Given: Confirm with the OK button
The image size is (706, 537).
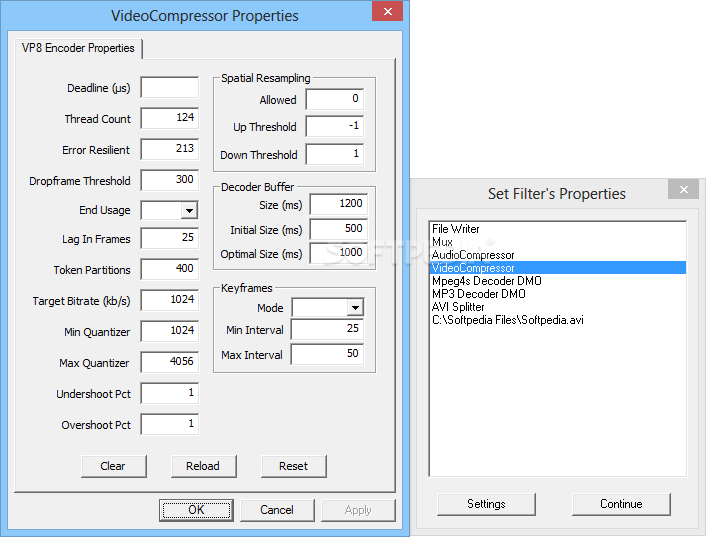Looking at the screenshot, I should (196, 510).
